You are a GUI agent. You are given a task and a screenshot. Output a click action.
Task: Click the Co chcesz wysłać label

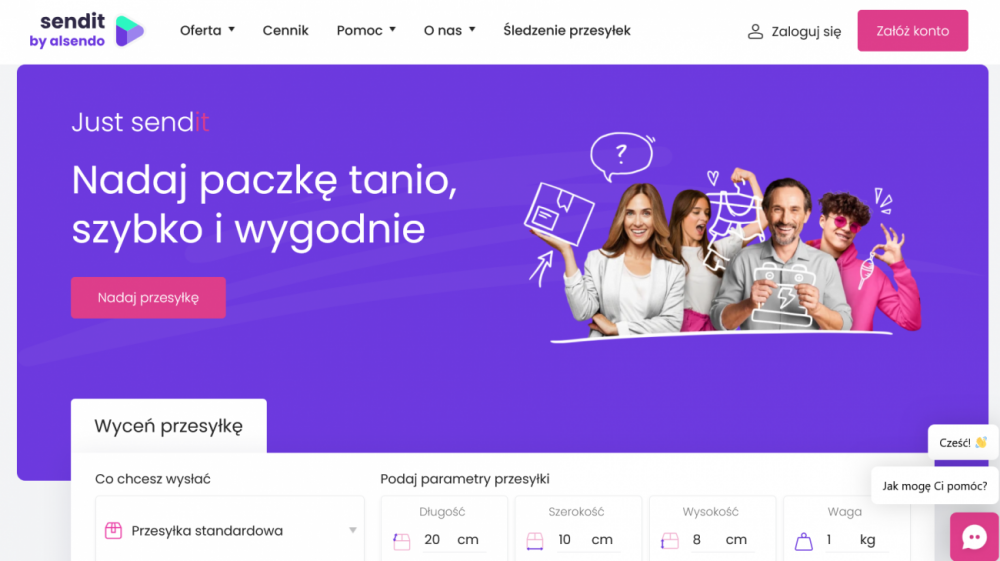(x=152, y=479)
